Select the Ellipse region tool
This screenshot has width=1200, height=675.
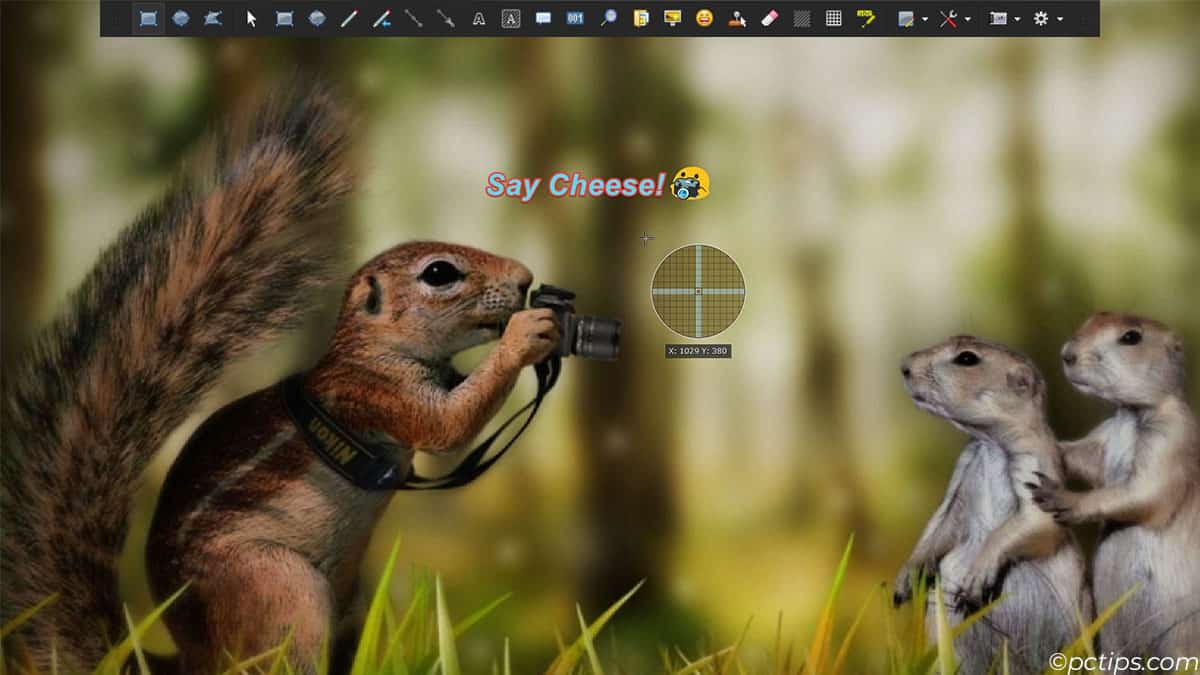[180, 17]
